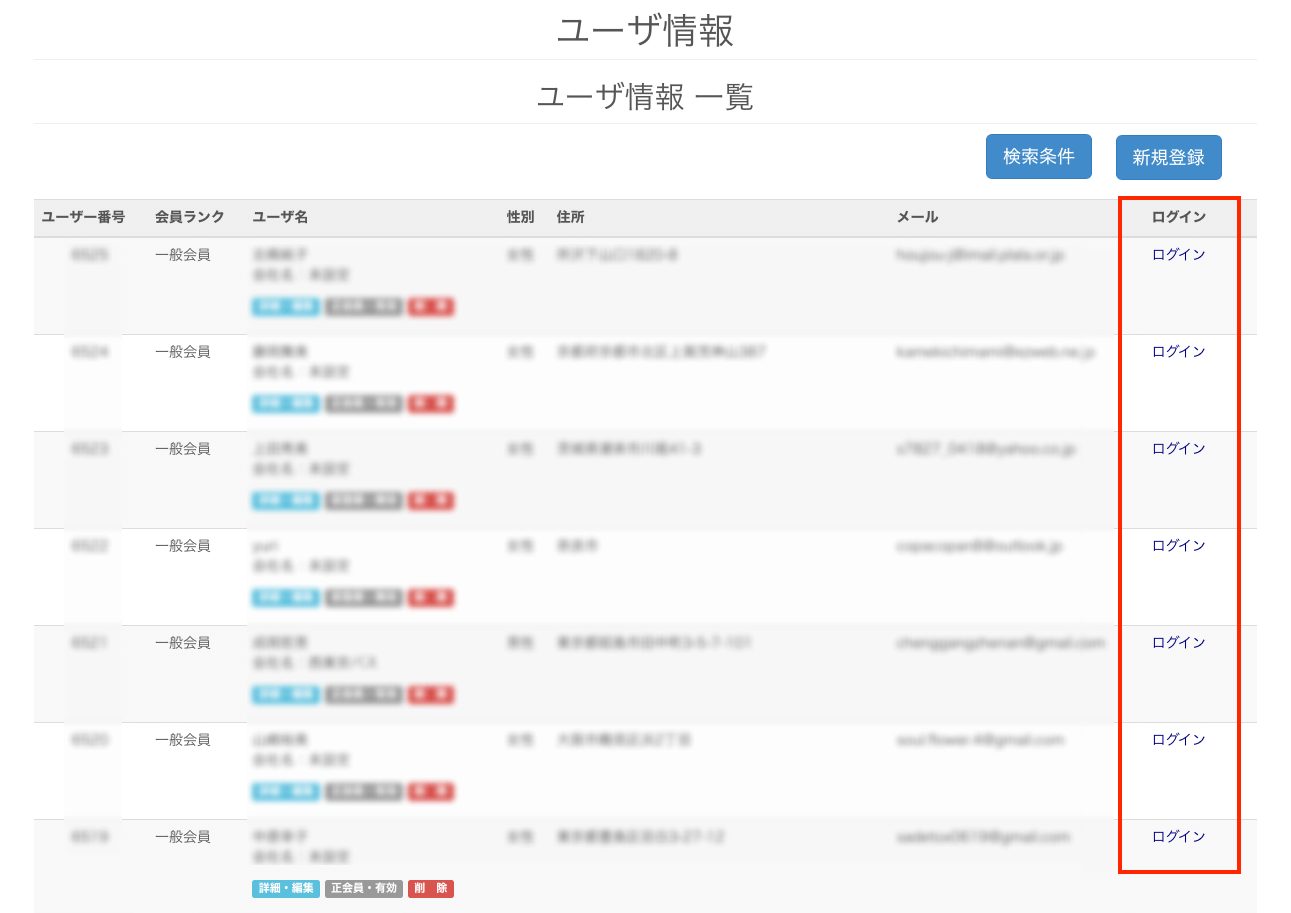
Task: Select the メール column header
Action: tap(917, 217)
